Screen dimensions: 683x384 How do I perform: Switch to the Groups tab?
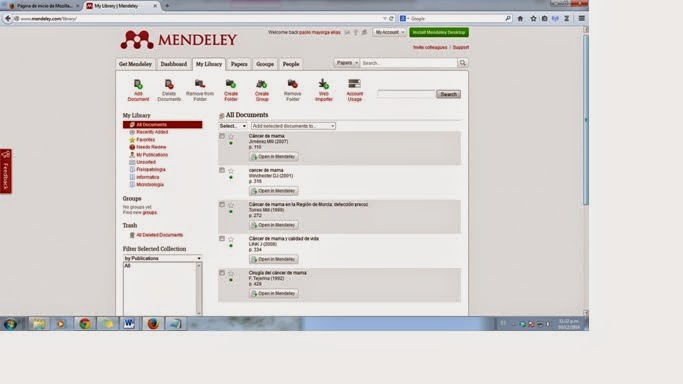[265, 64]
